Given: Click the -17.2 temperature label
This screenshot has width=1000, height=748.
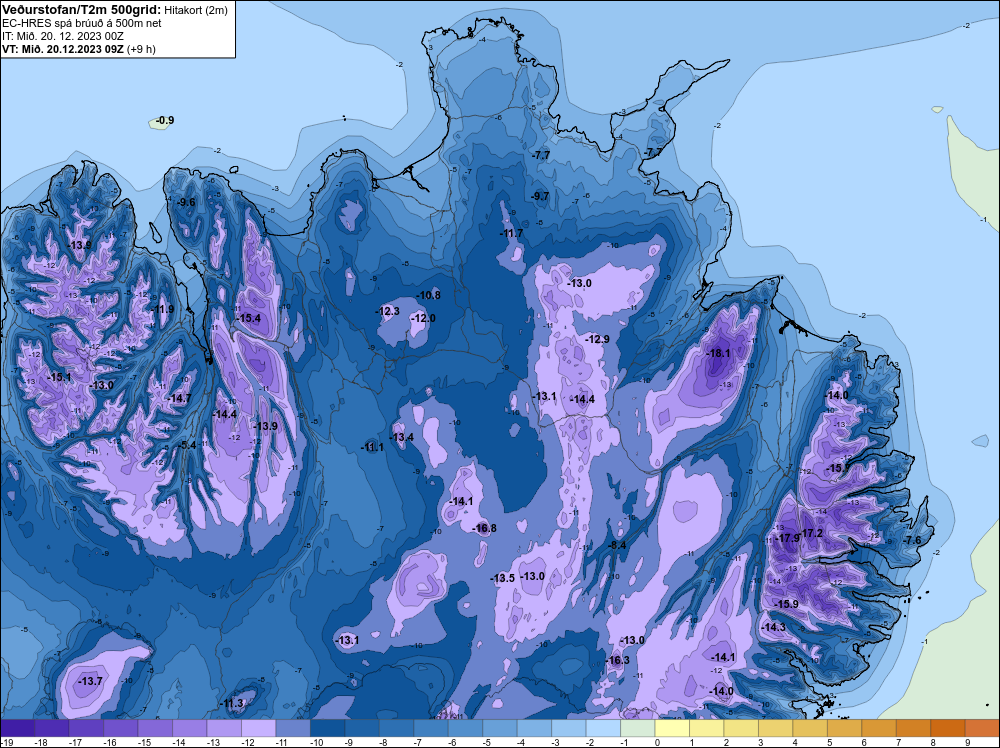Looking at the screenshot, I should [811, 533].
